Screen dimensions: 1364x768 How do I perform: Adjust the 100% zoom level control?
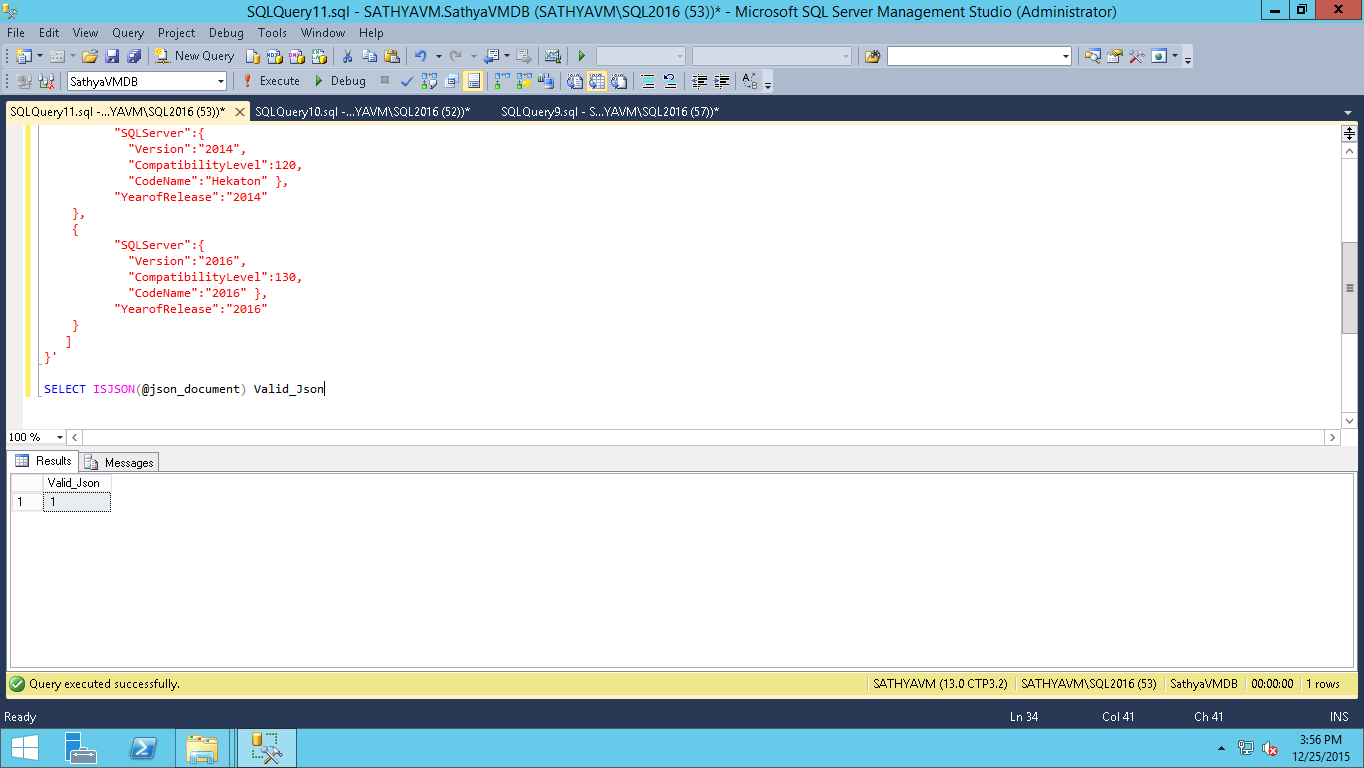[35, 437]
